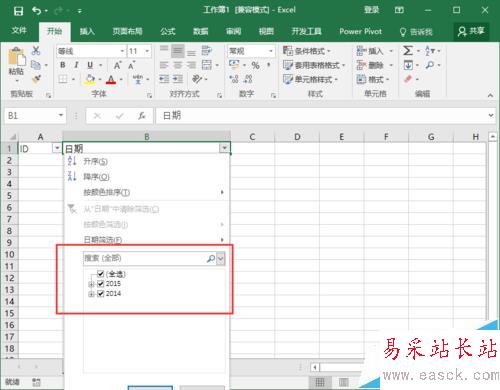This screenshot has height=390, width=500.
Task: Click merge and center icon
Action: click(207, 65)
